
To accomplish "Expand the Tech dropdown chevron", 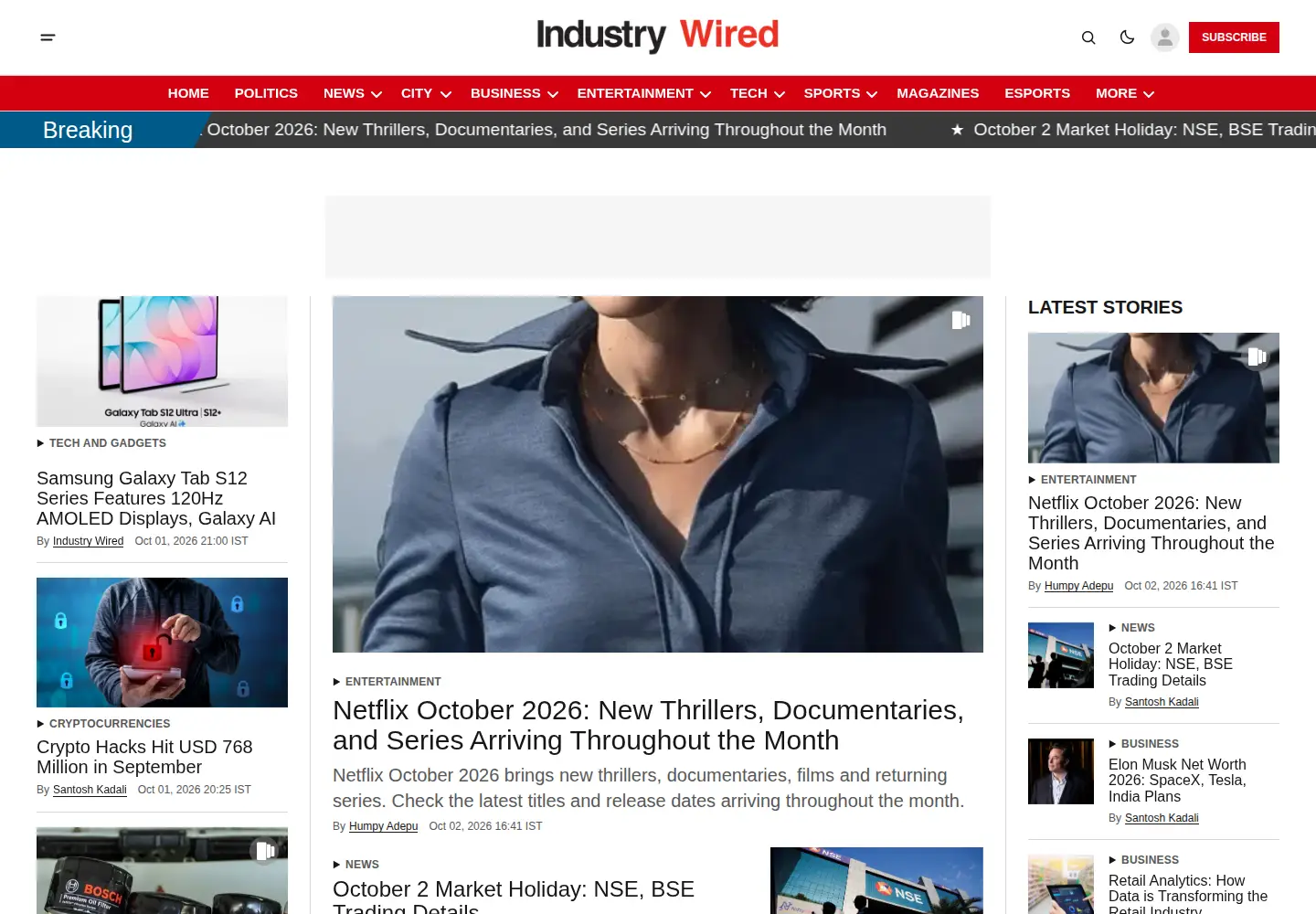I will click(780, 94).
